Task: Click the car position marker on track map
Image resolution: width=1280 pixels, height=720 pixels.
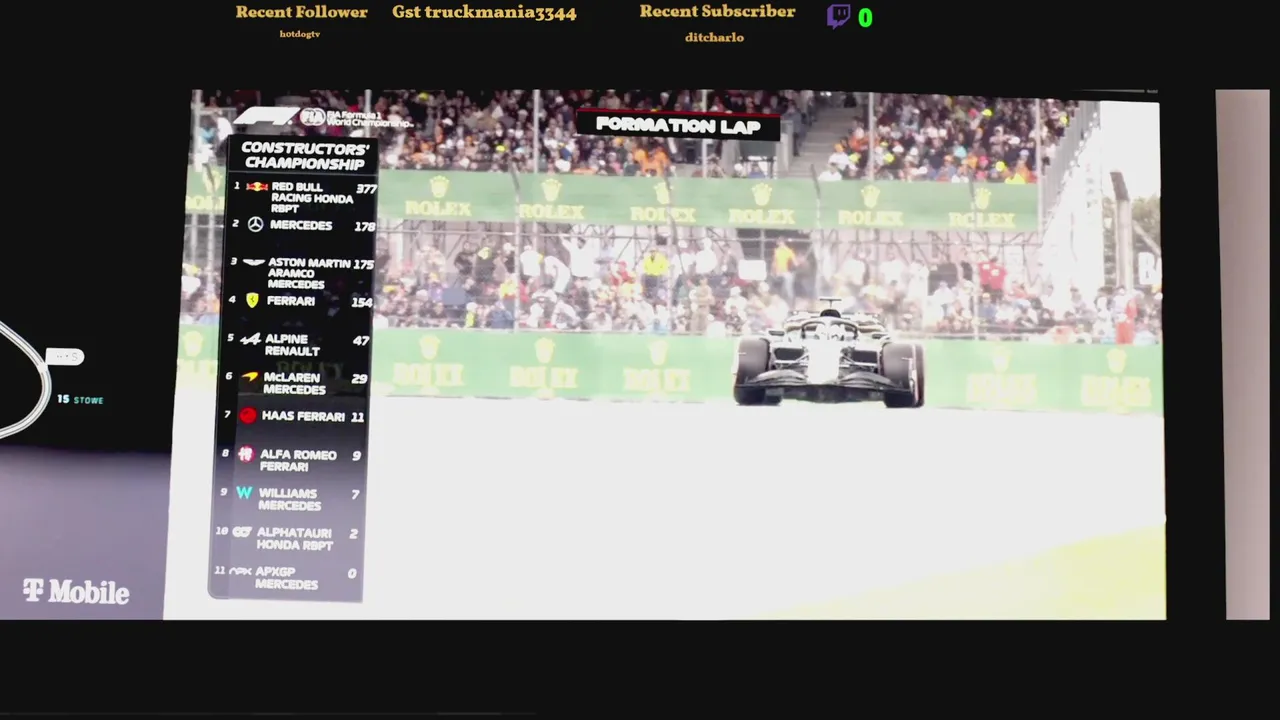Action: (64, 356)
